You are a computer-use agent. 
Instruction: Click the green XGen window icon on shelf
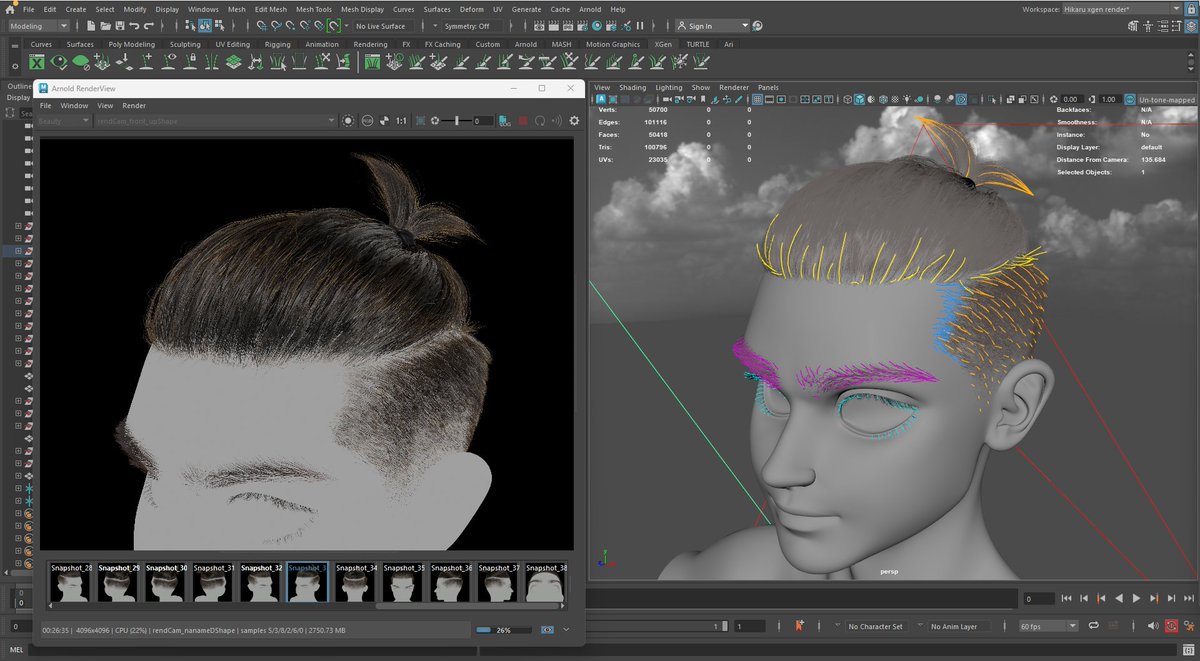coord(37,62)
